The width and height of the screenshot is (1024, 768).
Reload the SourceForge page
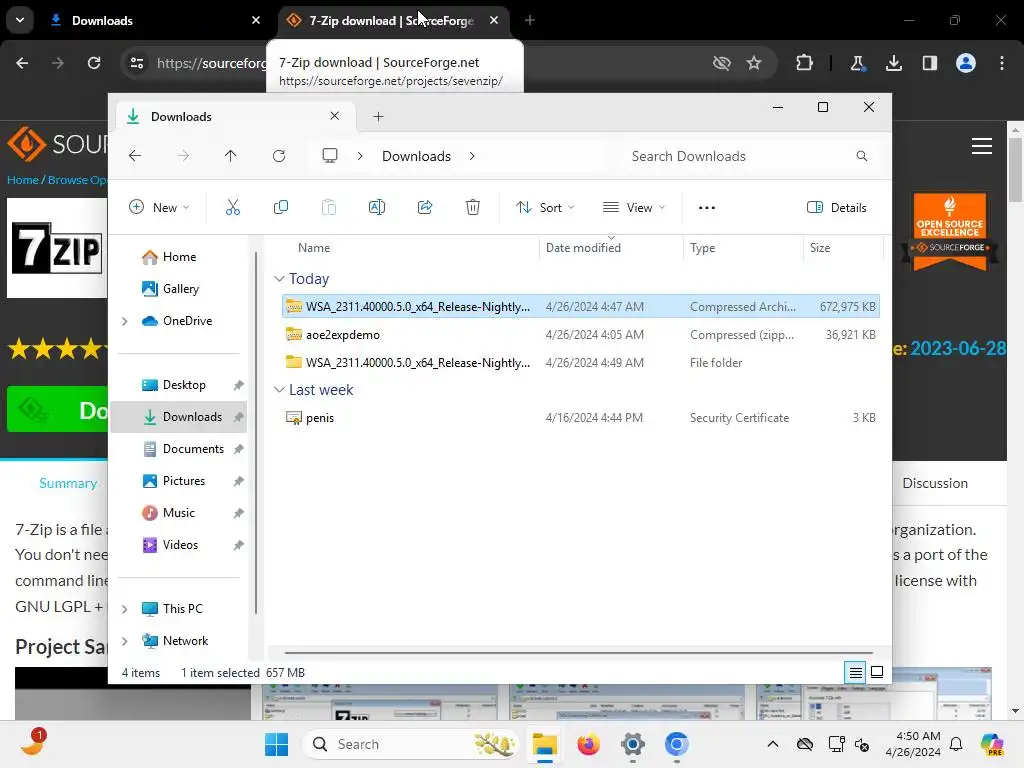[94, 63]
